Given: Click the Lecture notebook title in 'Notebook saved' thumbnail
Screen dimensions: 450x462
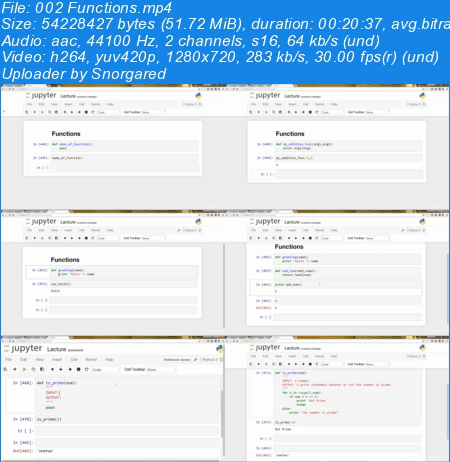Looking at the screenshot, I should click(56, 349).
